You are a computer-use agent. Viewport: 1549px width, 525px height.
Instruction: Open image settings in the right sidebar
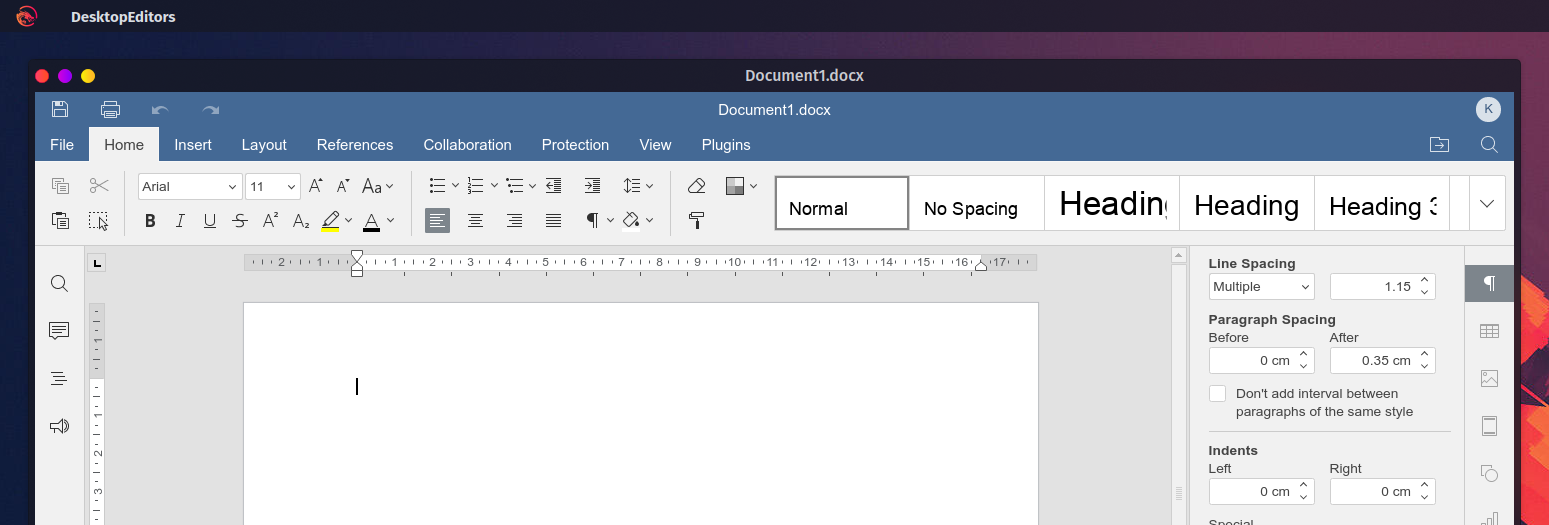pyautogui.click(x=1489, y=379)
